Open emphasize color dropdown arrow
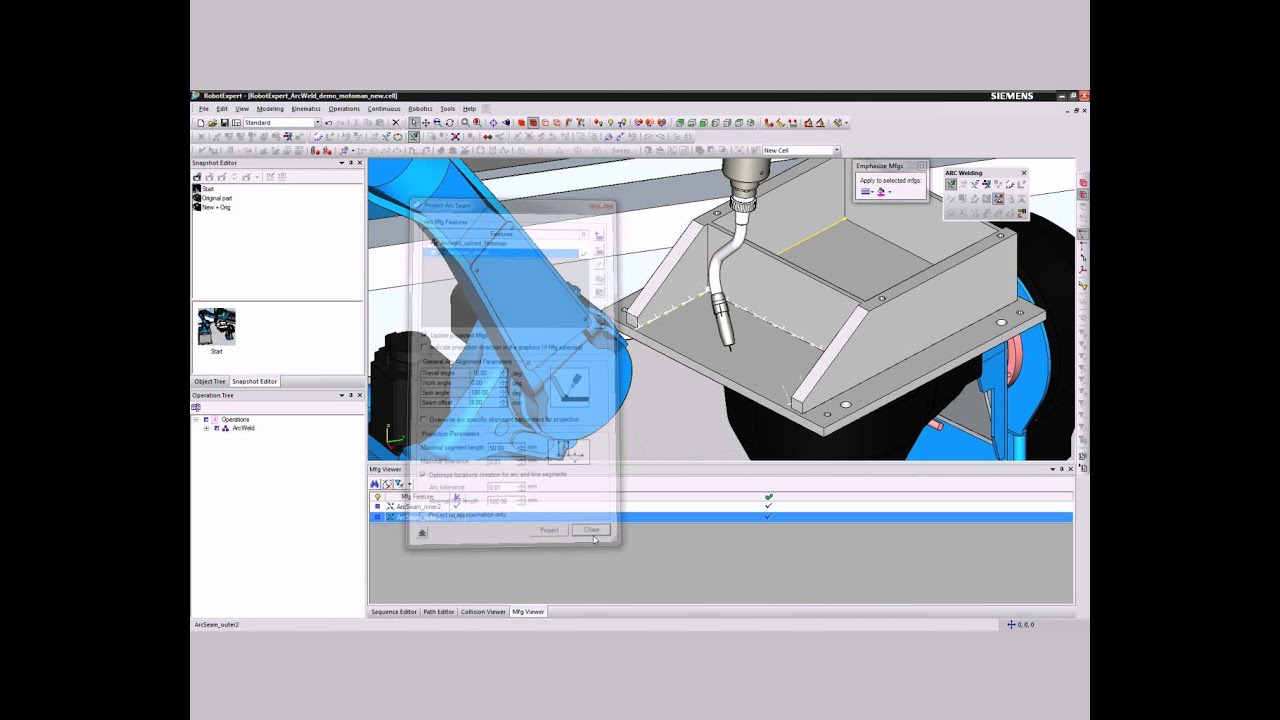1280x720 pixels. (x=890, y=192)
